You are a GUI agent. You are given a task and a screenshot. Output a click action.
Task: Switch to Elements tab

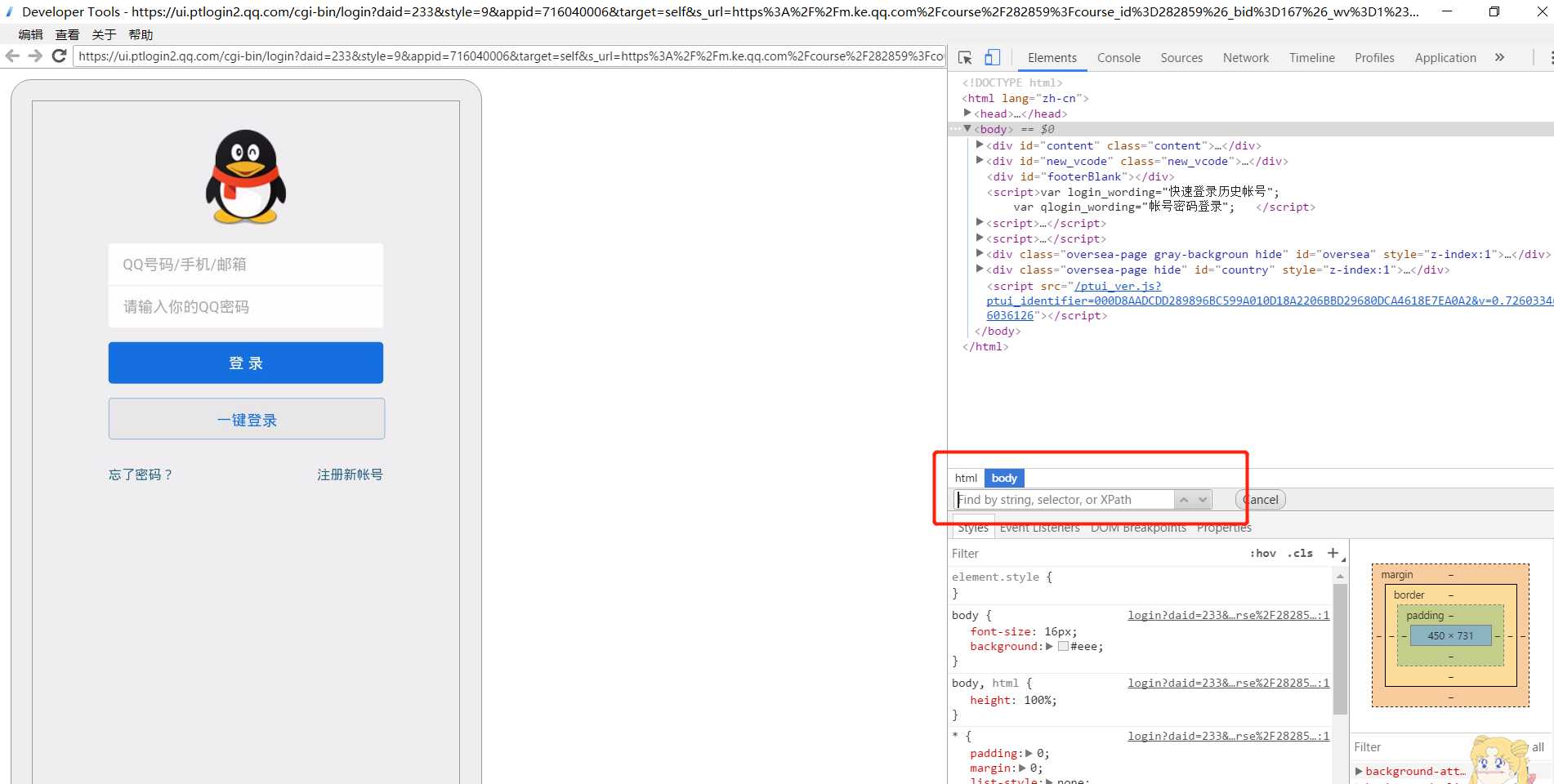coord(1052,57)
